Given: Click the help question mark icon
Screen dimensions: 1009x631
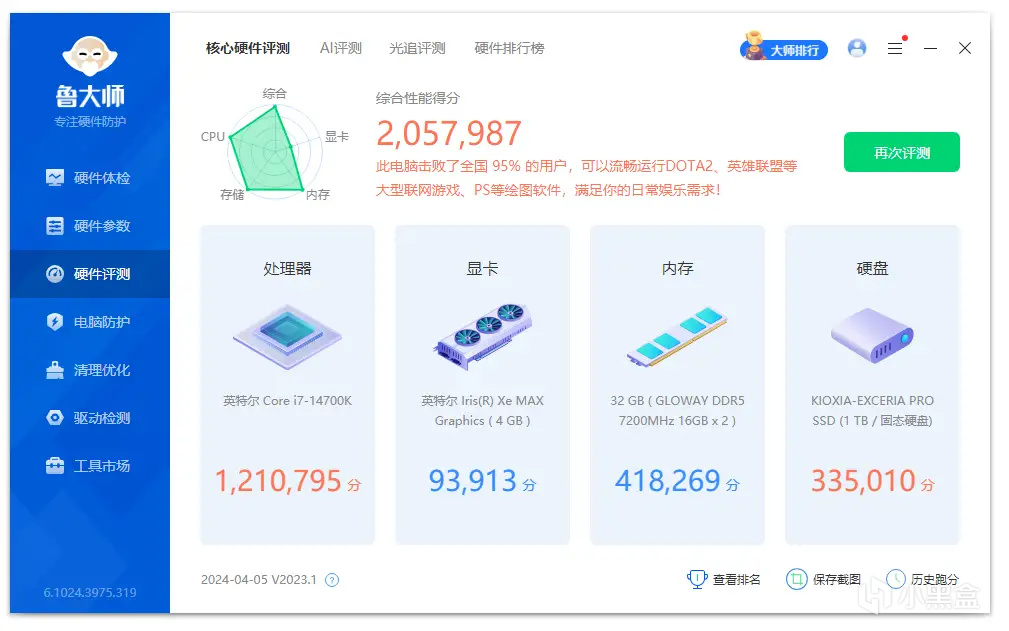Looking at the screenshot, I should click(332, 580).
